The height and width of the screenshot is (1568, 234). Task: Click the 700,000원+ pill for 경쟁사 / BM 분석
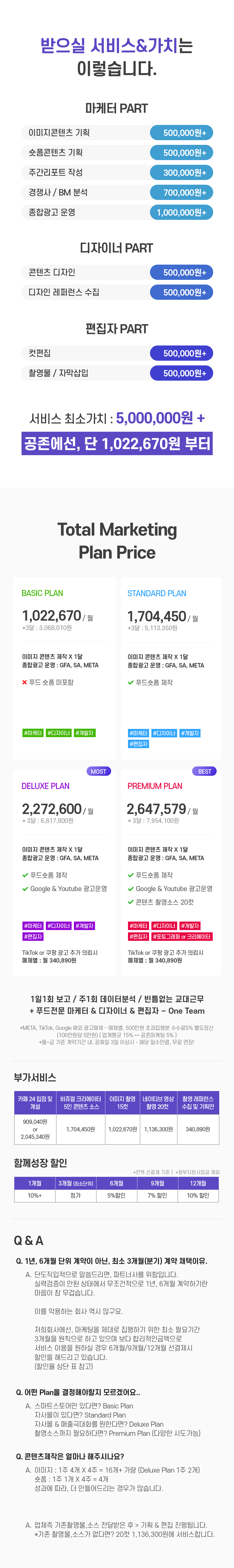pos(181,192)
